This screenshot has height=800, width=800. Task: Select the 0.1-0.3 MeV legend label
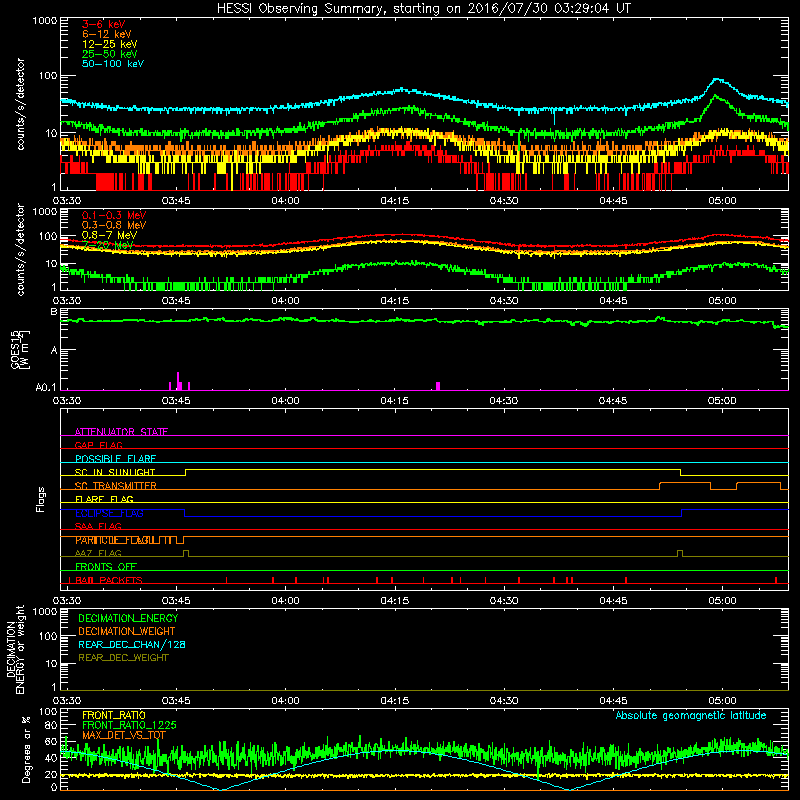114,215
